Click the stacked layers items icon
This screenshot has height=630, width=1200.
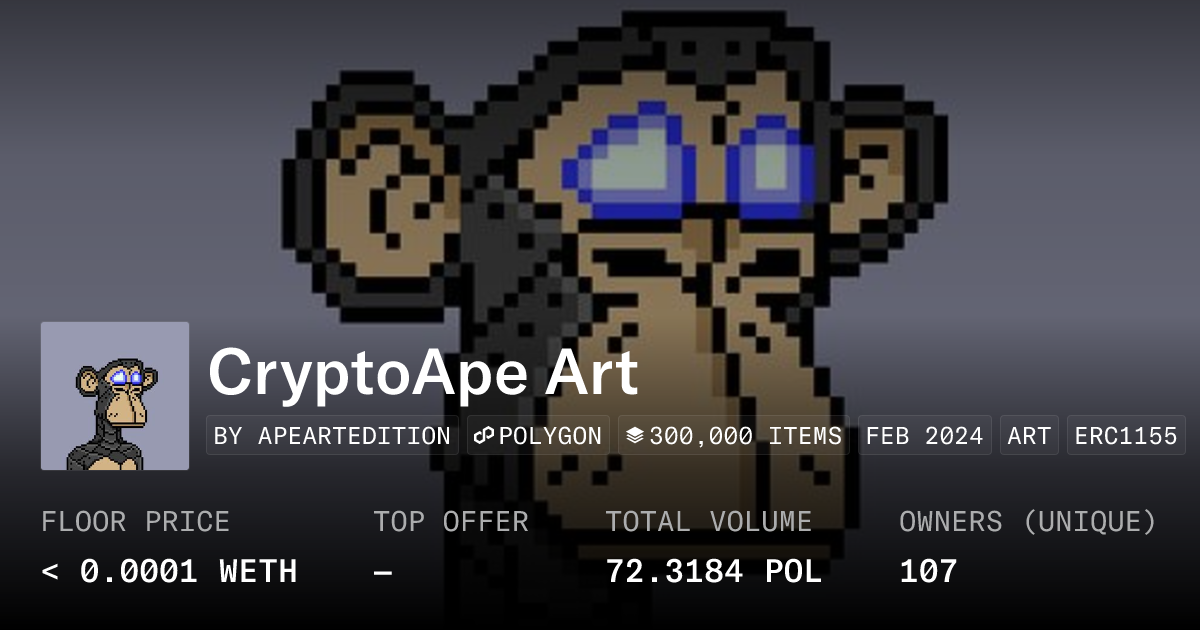click(635, 436)
